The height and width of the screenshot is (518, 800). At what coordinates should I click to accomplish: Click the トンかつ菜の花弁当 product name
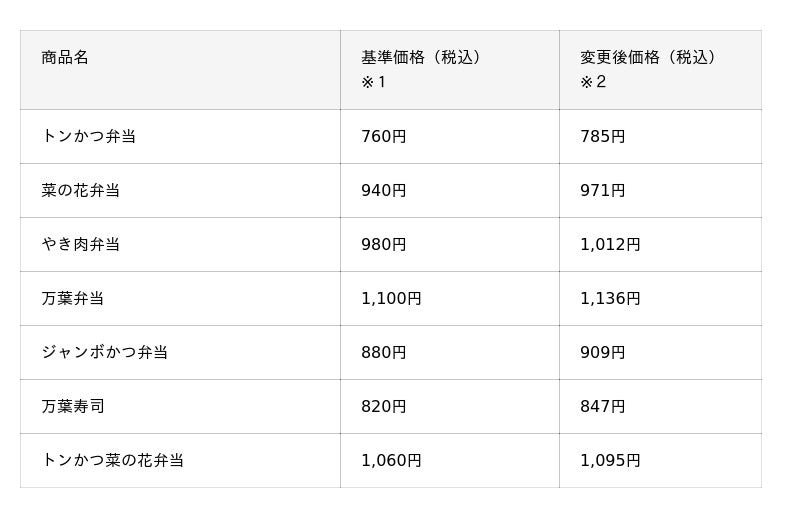pyautogui.click(x=113, y=460)
